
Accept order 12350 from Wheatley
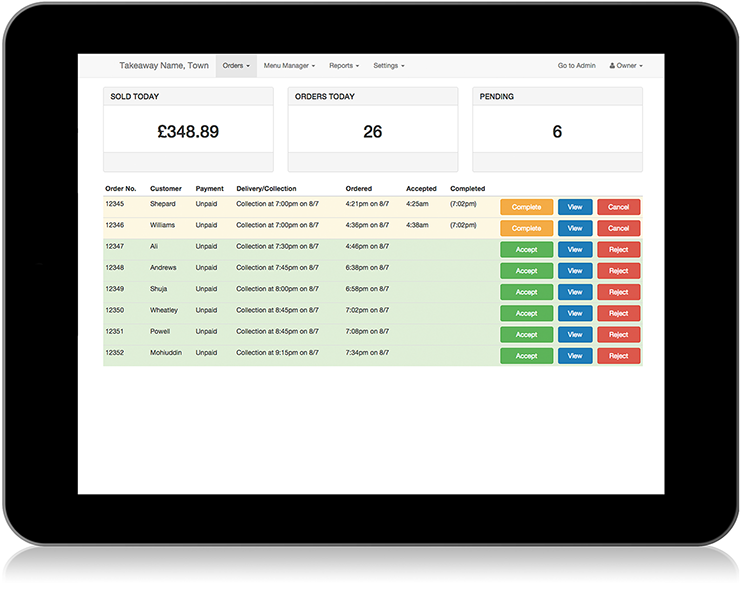526,313
